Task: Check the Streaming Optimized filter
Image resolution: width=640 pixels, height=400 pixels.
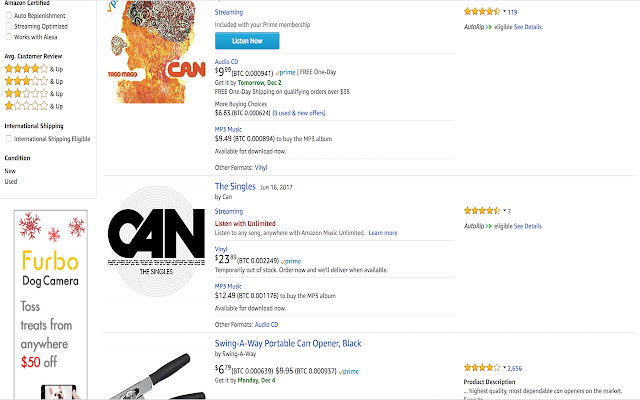Action: click(9, 26)
